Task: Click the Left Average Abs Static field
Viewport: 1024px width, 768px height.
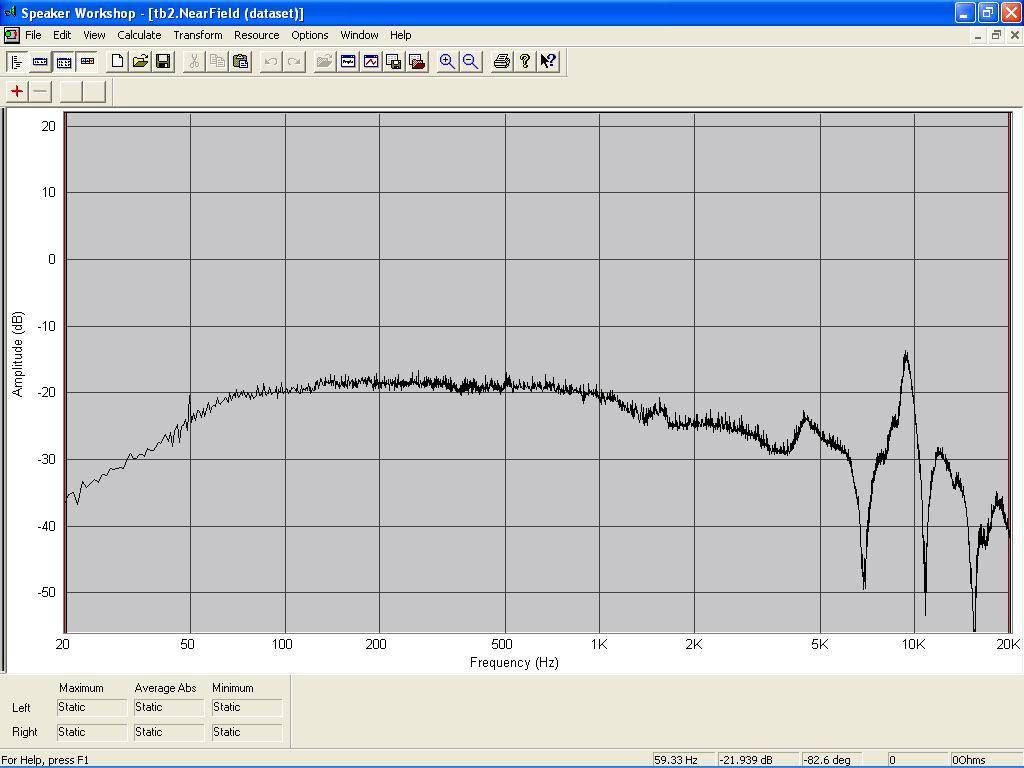Action: (169, 707)
